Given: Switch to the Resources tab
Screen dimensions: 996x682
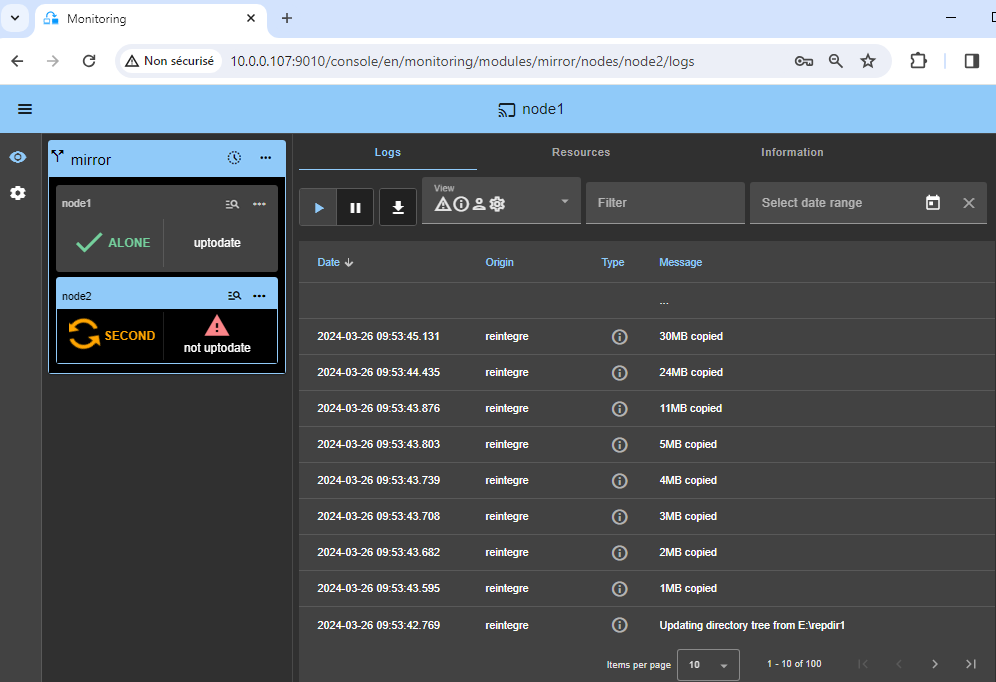Looking at the screenshot, I should (x=581, y=152).
